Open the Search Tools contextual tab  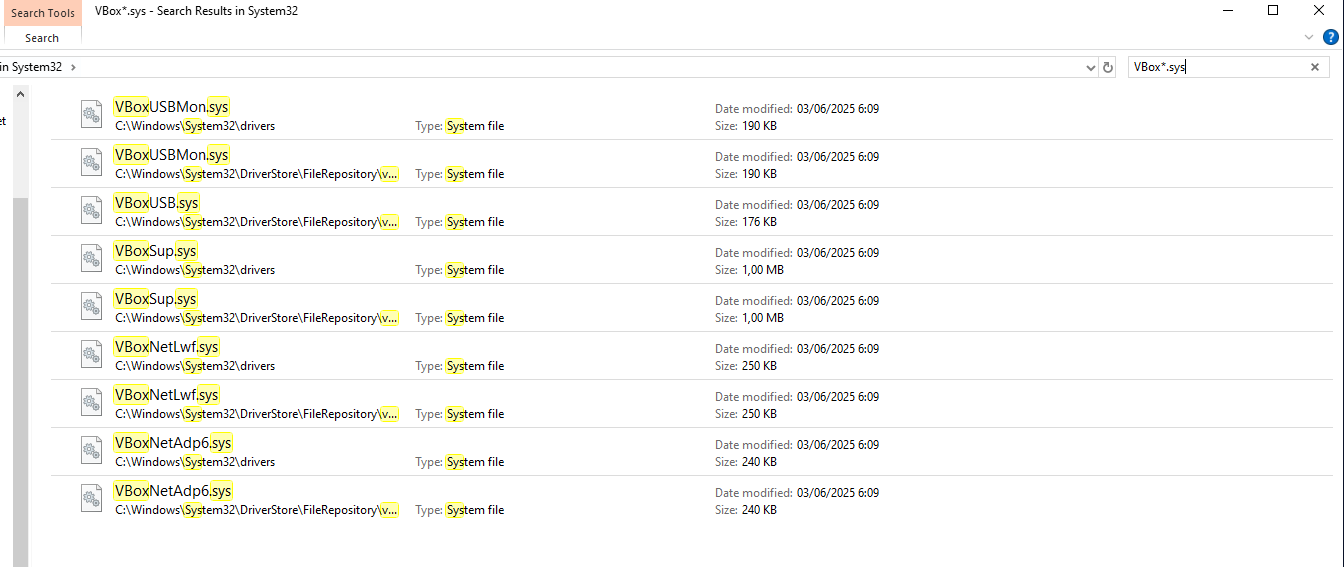[x=43, y=13]
